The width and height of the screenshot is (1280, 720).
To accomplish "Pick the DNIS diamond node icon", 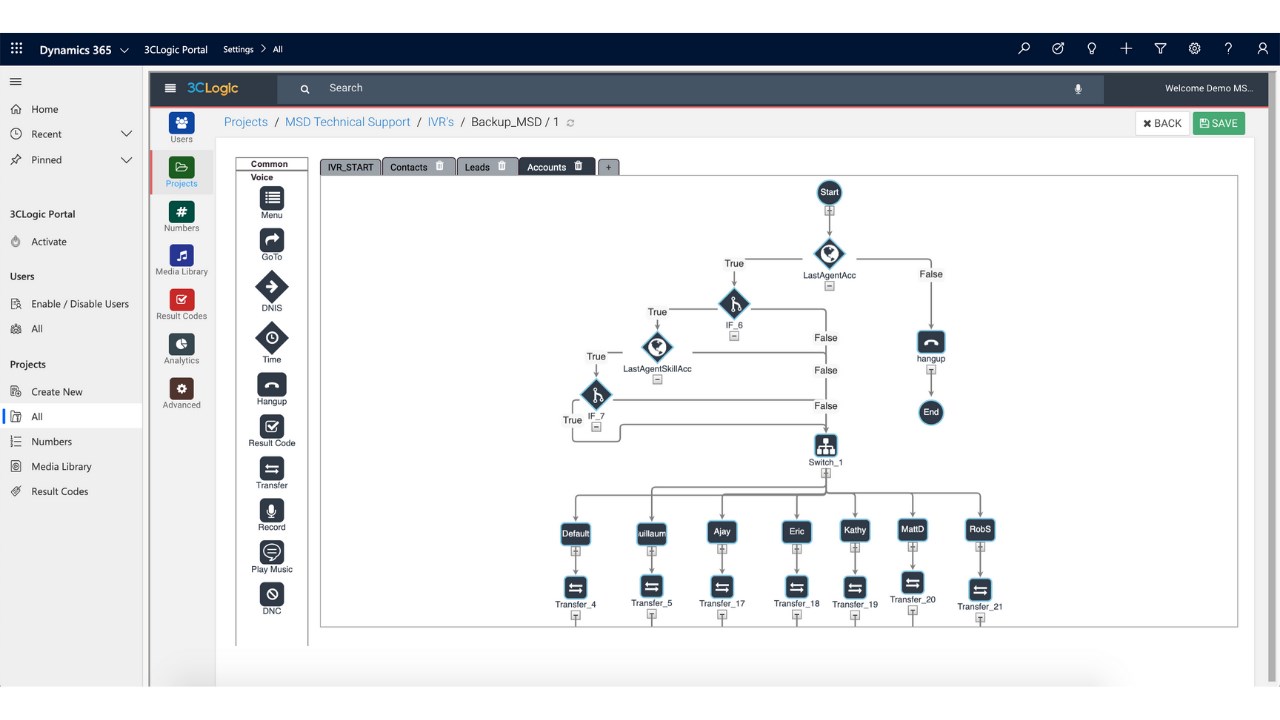I will (x=271, y=287).
